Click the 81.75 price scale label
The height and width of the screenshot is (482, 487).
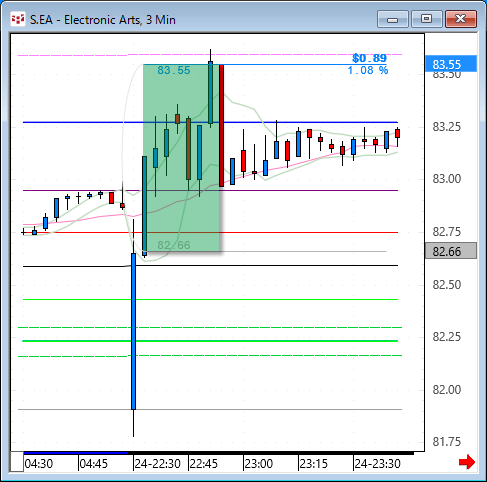(447, 442)
